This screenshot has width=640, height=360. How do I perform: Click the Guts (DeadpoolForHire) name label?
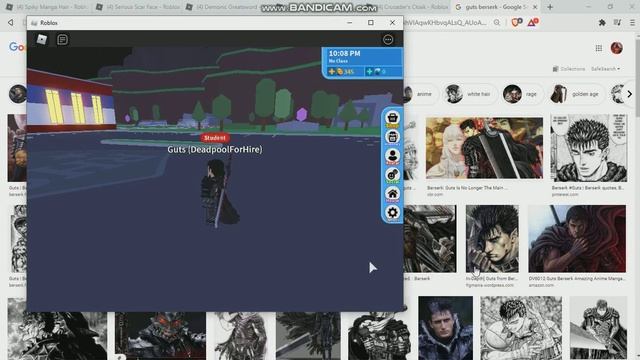coord(215,149)
